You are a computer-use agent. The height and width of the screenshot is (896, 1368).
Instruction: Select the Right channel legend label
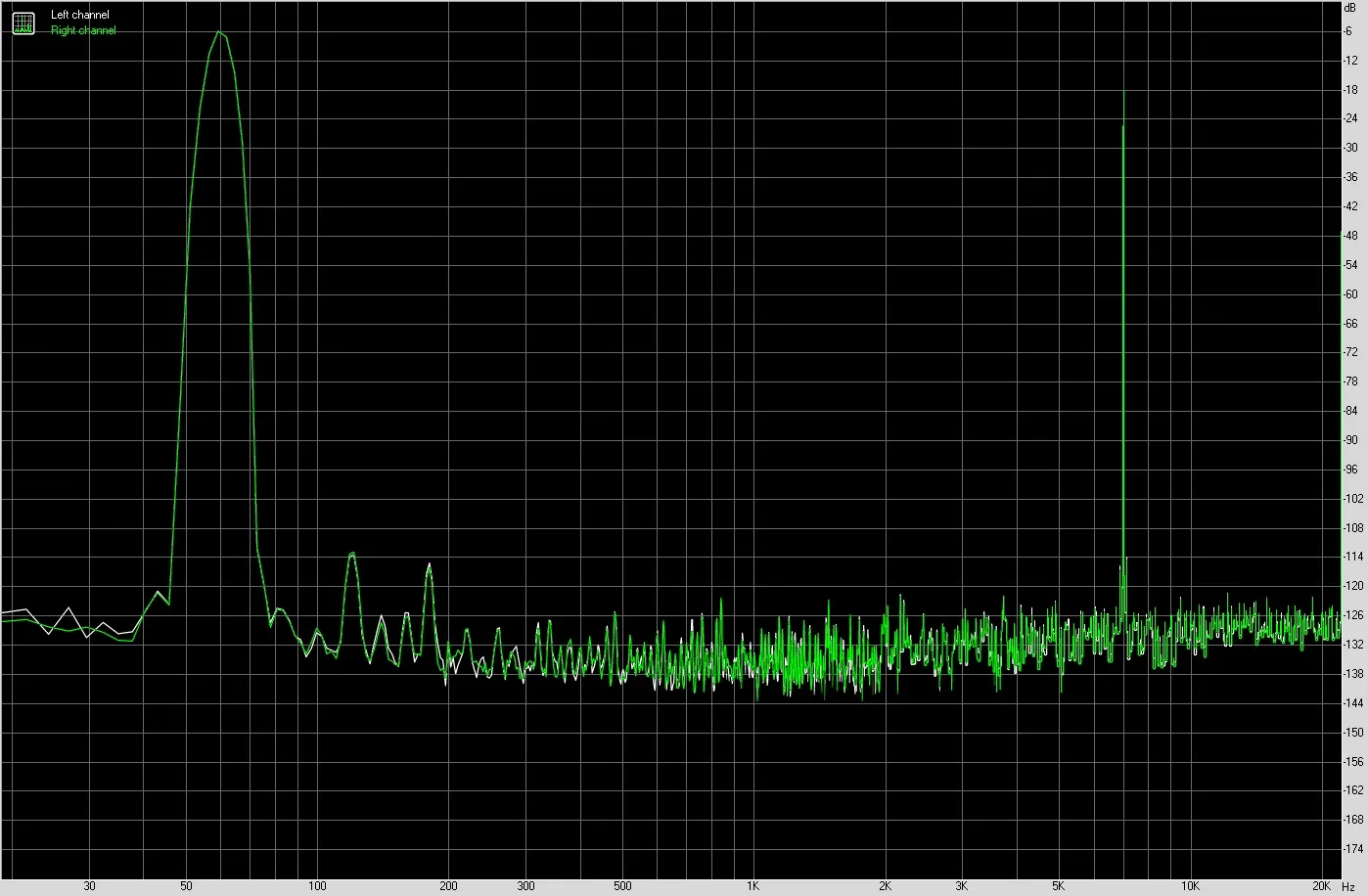[83, 30]
